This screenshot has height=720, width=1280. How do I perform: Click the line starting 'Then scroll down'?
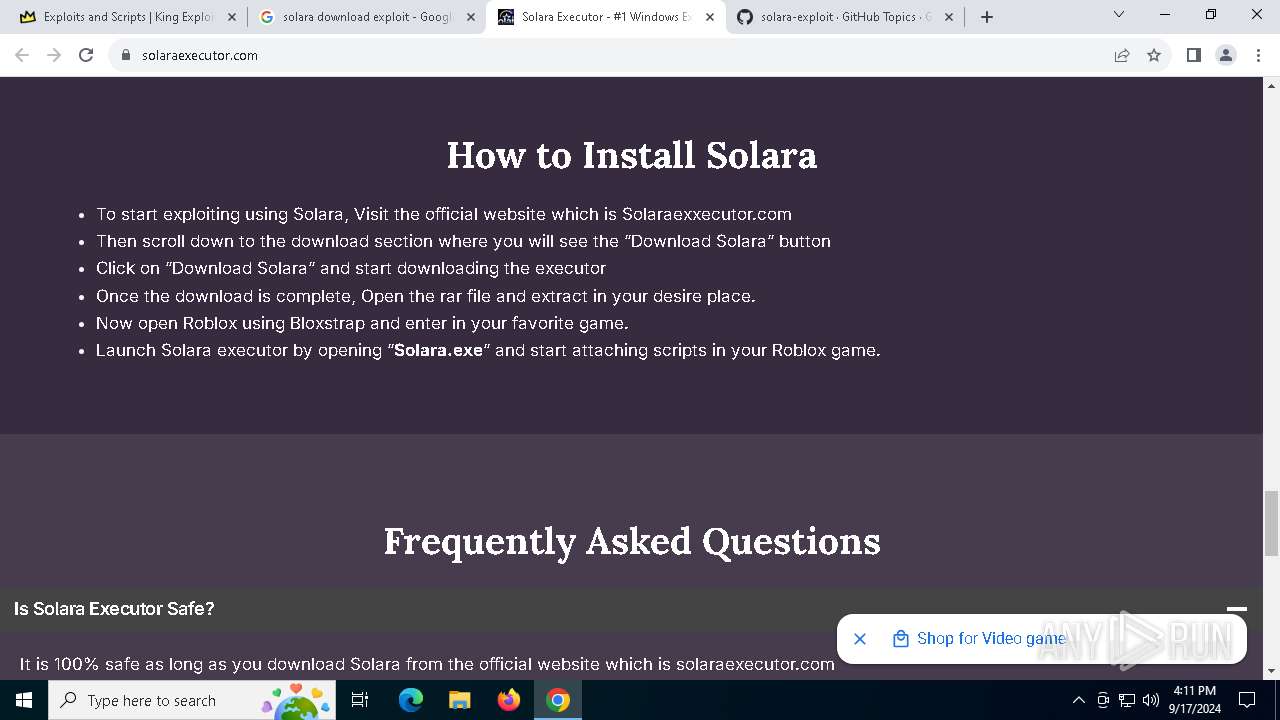click(463, 241)
